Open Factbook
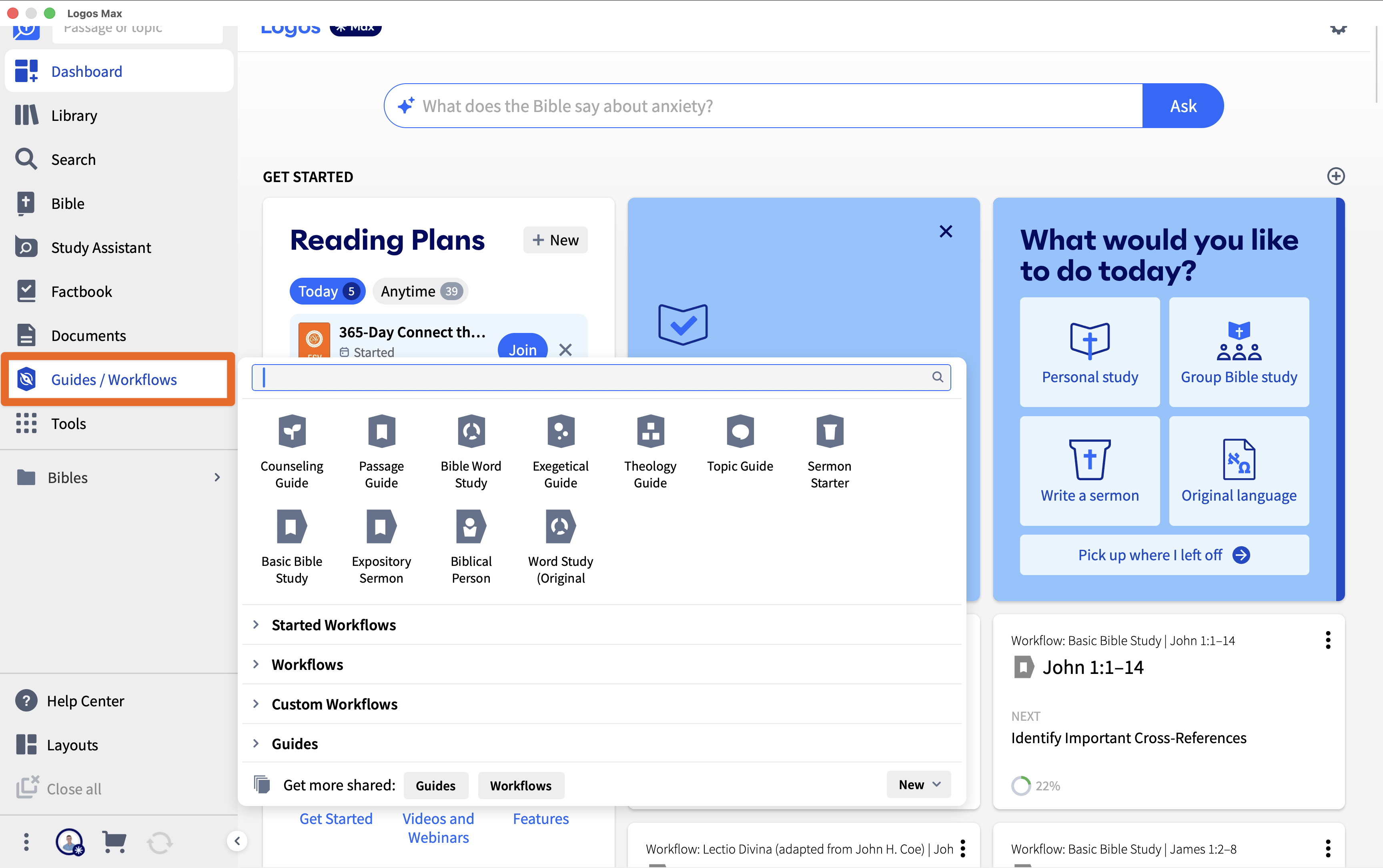Viewport: 1383px width, 868px height. click(x=119, y=291)
